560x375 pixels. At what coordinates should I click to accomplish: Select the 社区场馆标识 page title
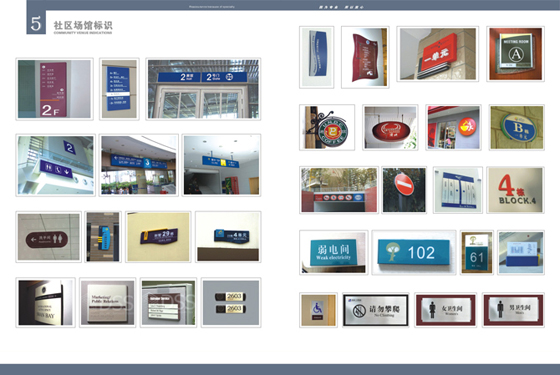pyautogui.click(x=83, y=25)
